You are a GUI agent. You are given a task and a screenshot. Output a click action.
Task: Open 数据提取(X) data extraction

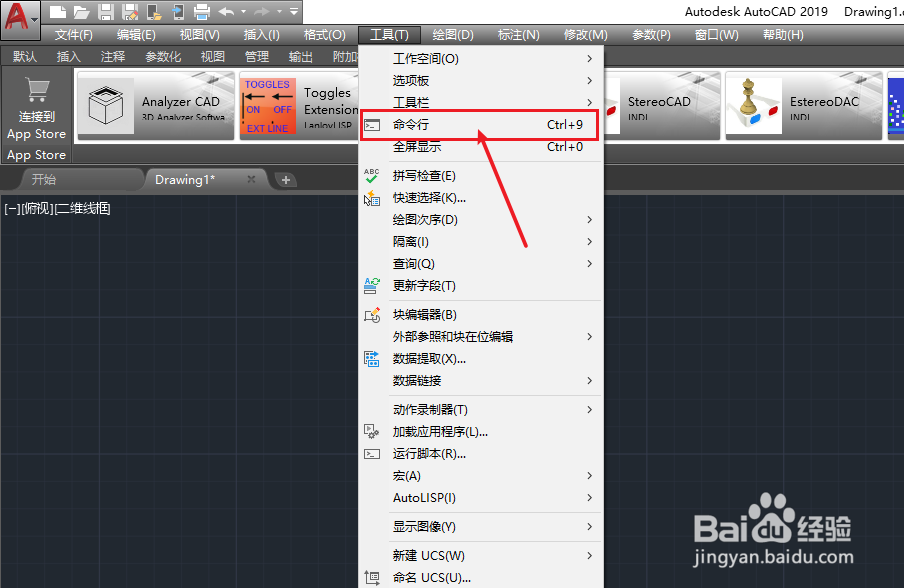click(481, 359)
